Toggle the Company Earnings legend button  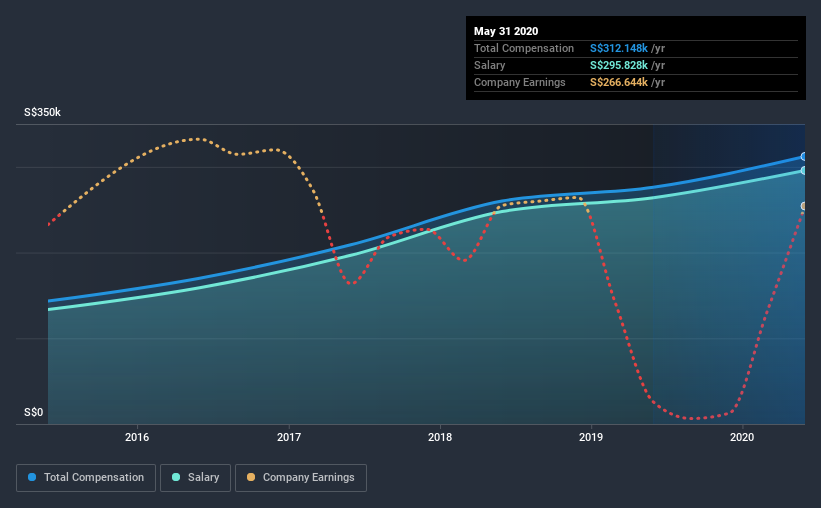click(301, 478)
